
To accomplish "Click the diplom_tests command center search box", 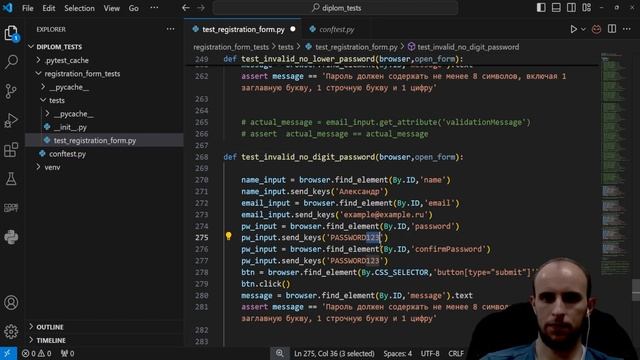I will 336,8.
